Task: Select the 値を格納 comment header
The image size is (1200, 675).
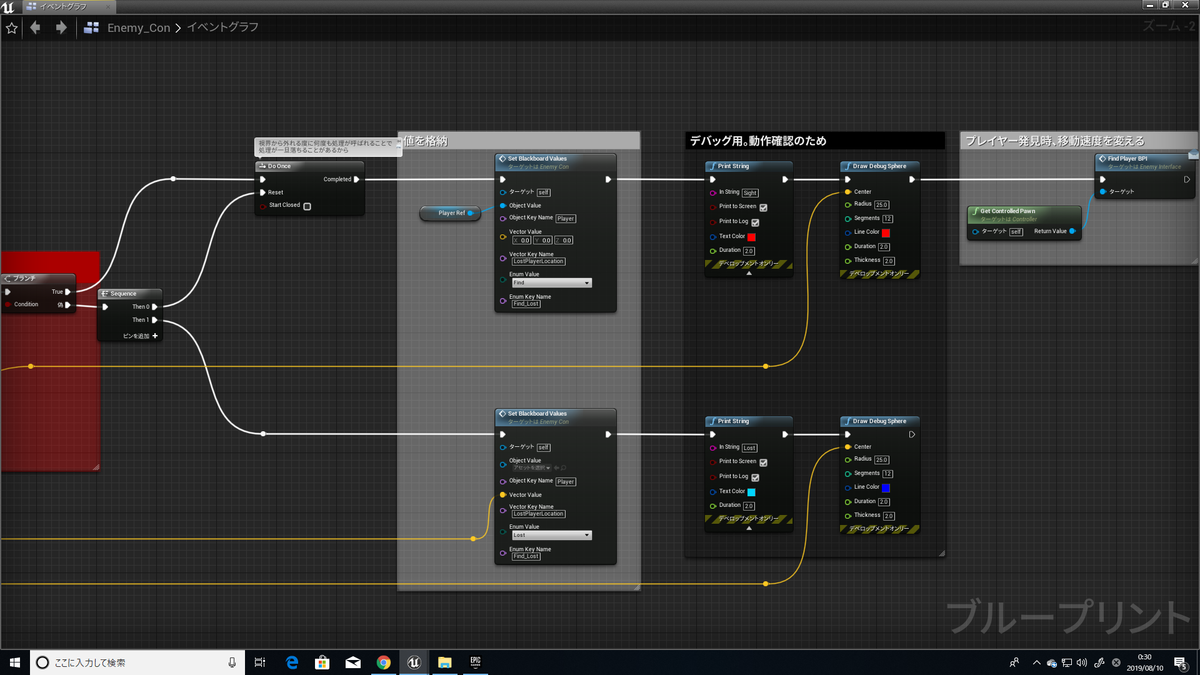Action: 519,141
